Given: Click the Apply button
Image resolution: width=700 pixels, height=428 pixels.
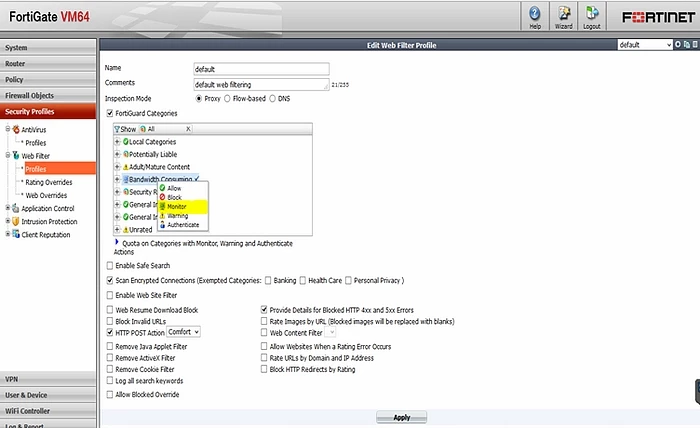Looking at the screenshot, I should (401, 417).
